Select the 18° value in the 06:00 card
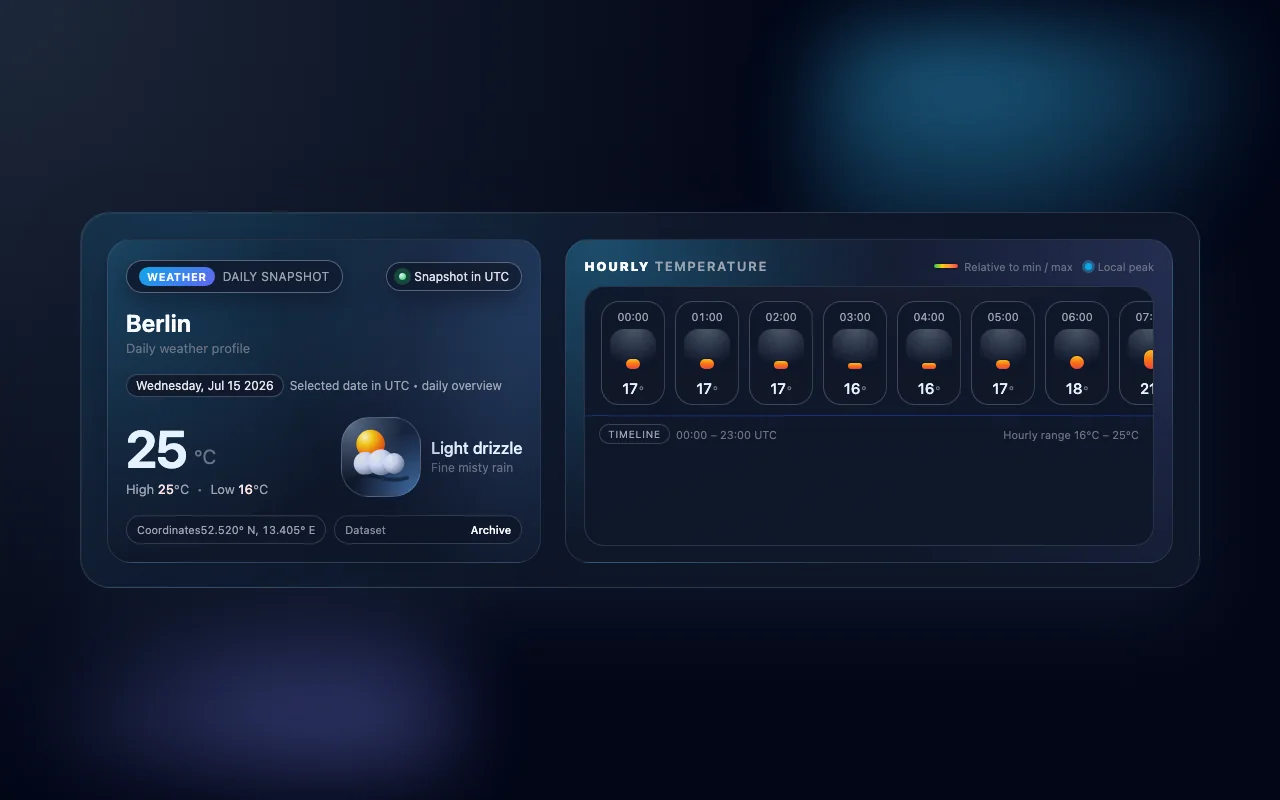Image resolution: width=1280 pixels, height=800 pixels. [1077, 389]
